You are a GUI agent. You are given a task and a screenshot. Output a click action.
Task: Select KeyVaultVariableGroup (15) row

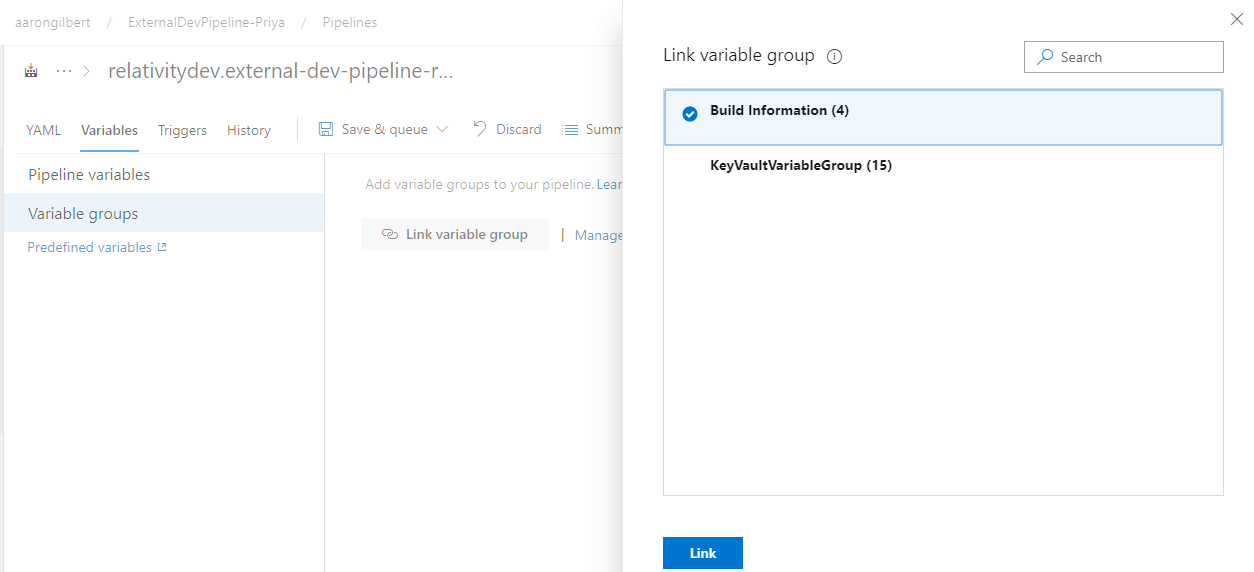tap(943, 166)
